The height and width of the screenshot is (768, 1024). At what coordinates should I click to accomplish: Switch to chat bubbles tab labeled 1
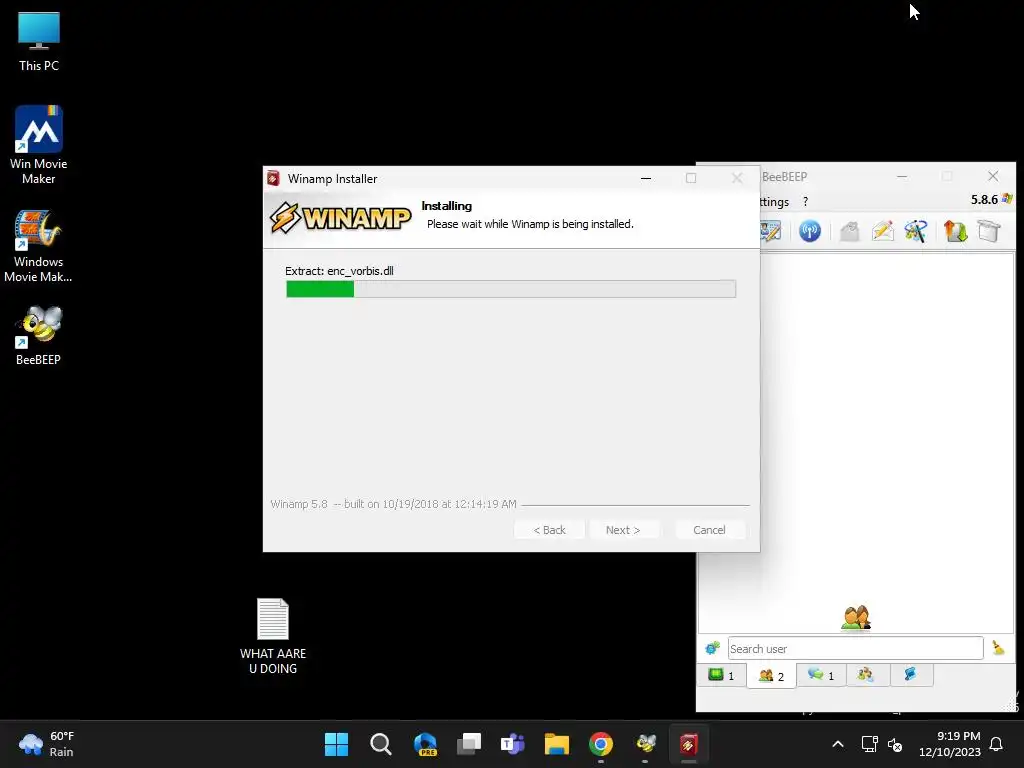tap(822, 675)
